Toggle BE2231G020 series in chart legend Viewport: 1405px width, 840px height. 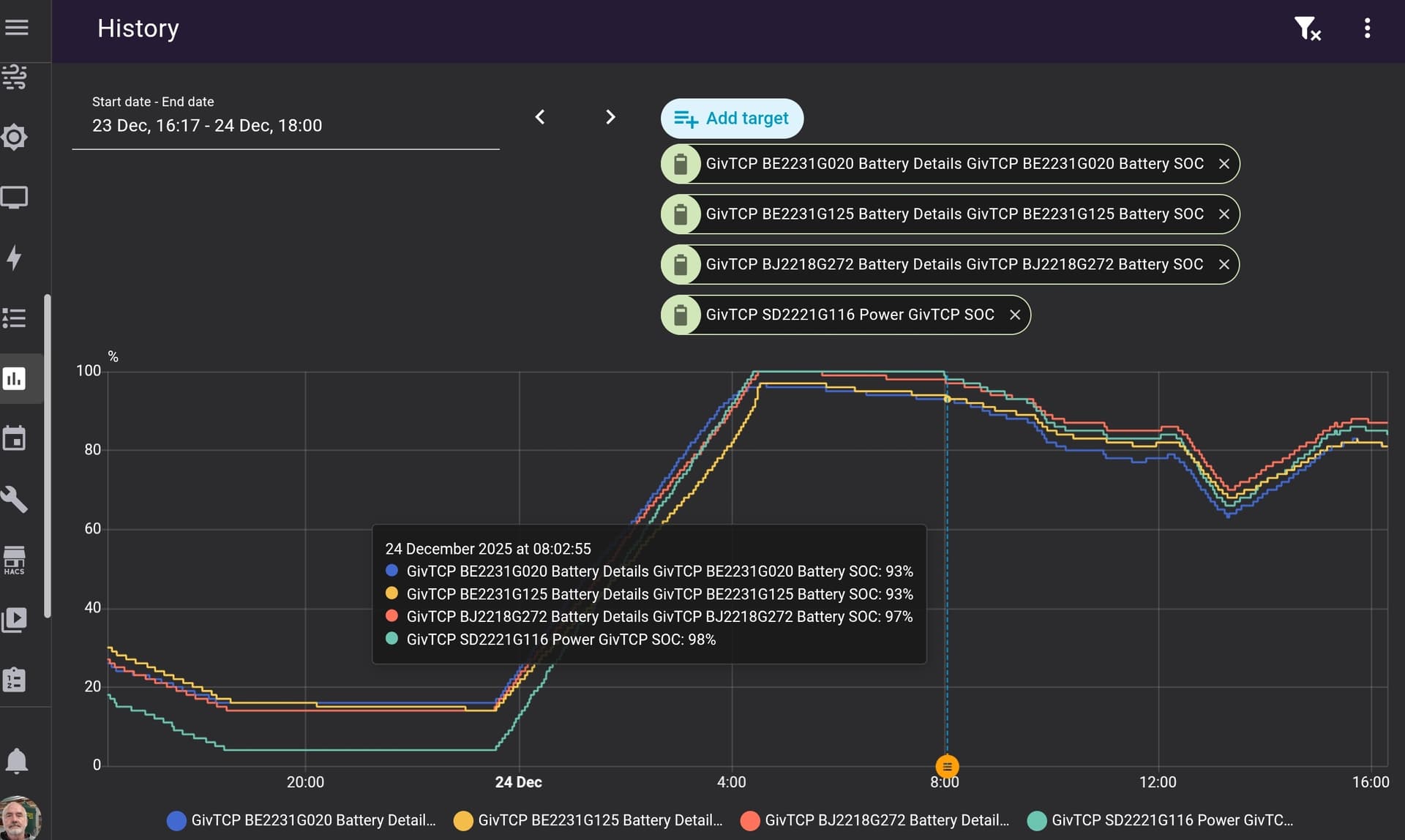pos(301,820)
